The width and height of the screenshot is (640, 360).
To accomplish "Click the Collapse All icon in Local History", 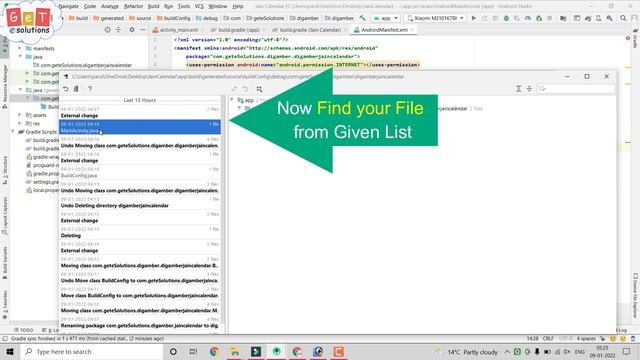I will (529, 89).
